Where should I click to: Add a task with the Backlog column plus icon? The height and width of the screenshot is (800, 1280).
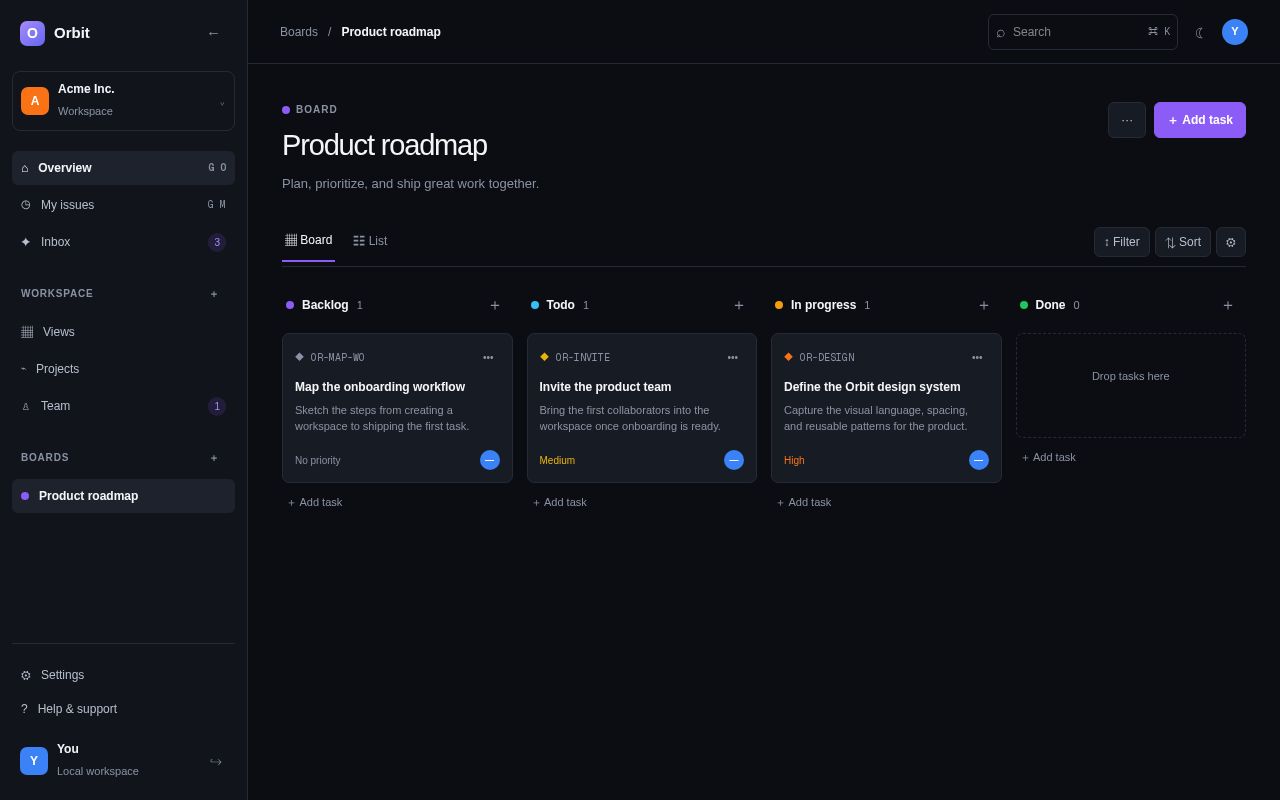tap(495, 305)
